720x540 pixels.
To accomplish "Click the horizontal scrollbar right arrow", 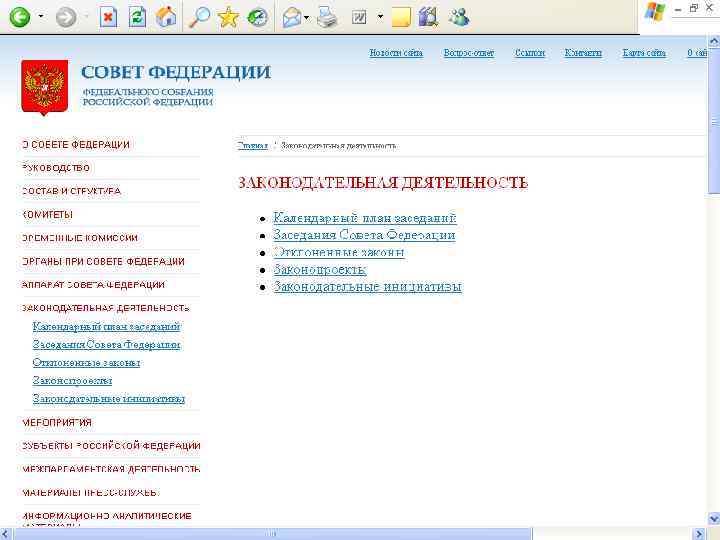I will (x=699, y=534).
